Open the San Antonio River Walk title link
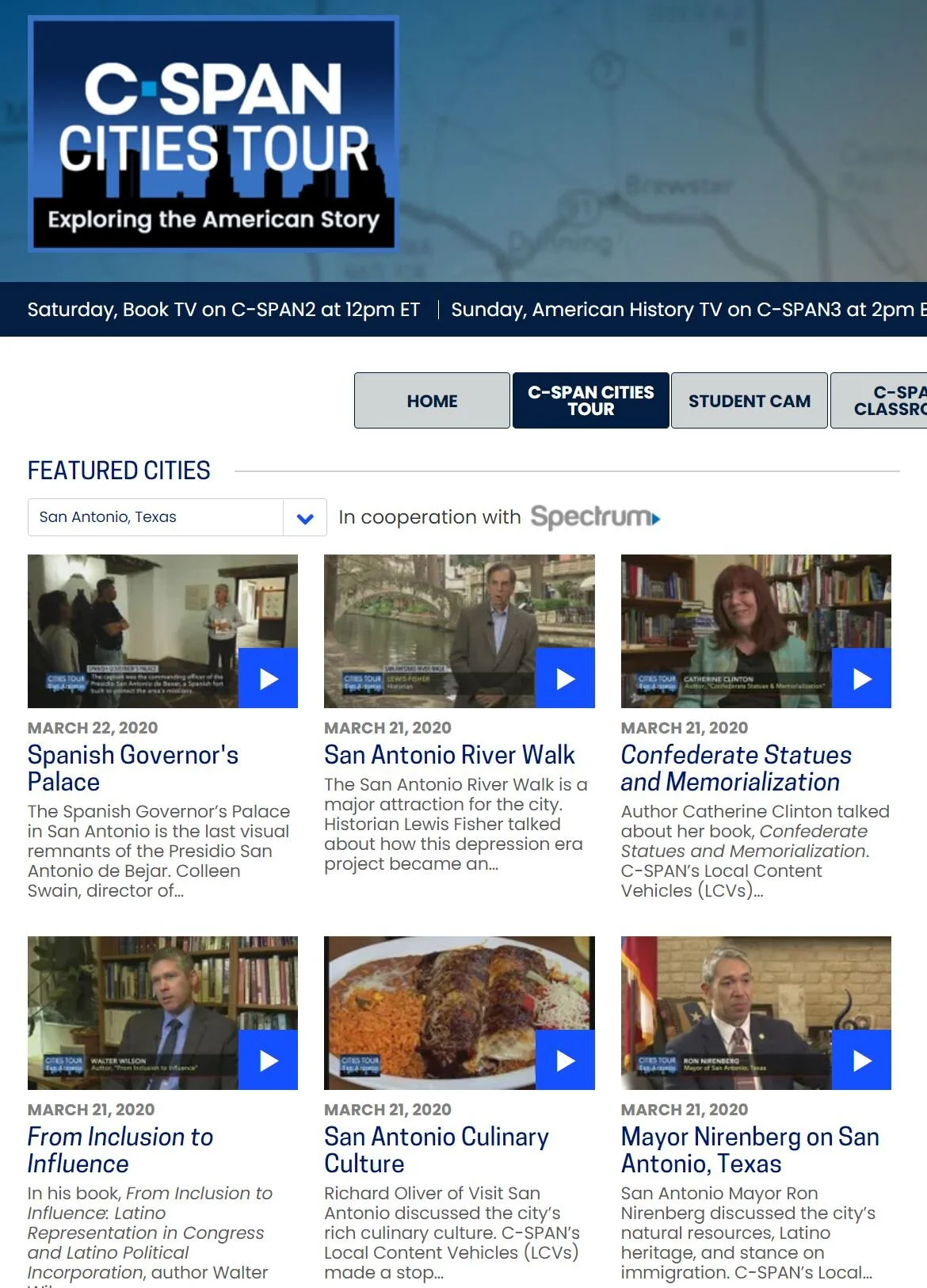The image size is (927, 1288). point(449,755)
